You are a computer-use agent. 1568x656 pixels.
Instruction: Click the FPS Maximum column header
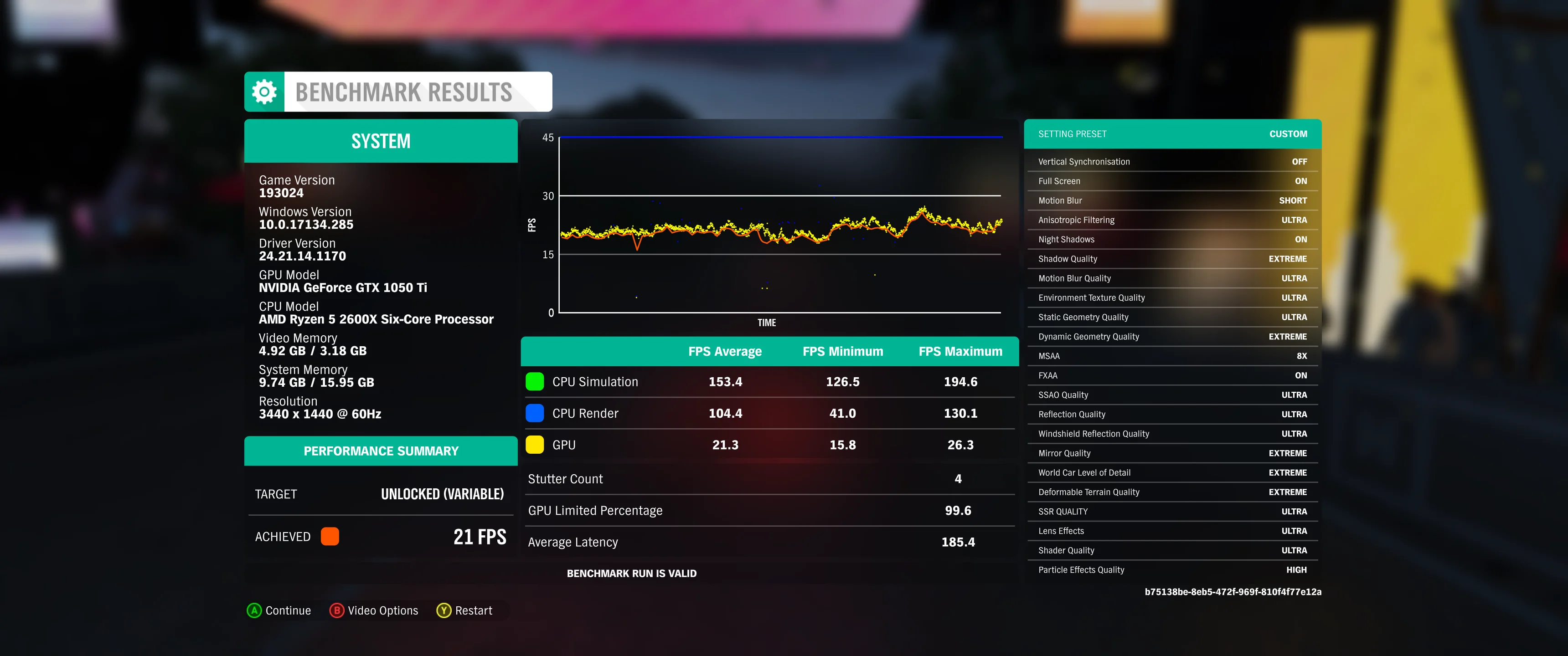click(960, 351)
